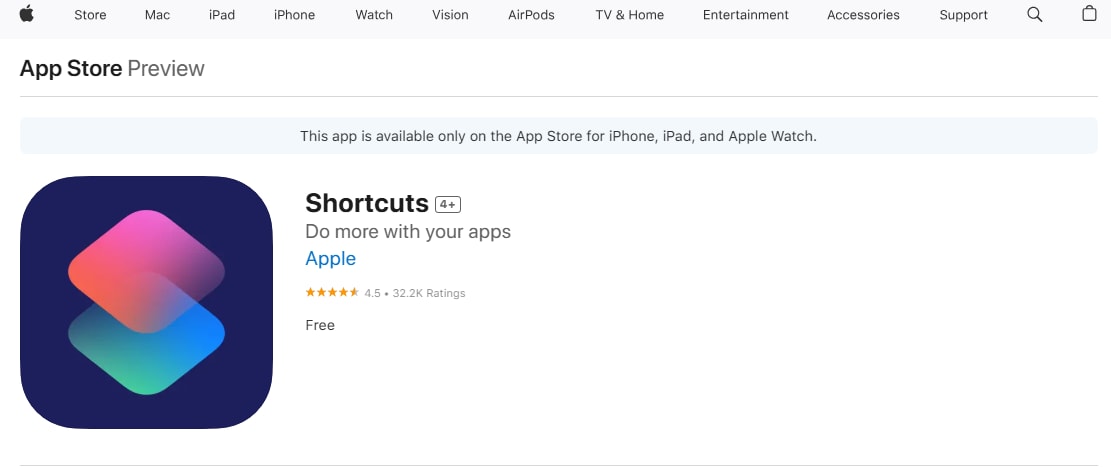Open the search magnifier icon
Viewport: 1111px width, 467px height.
coord(1035,14)
